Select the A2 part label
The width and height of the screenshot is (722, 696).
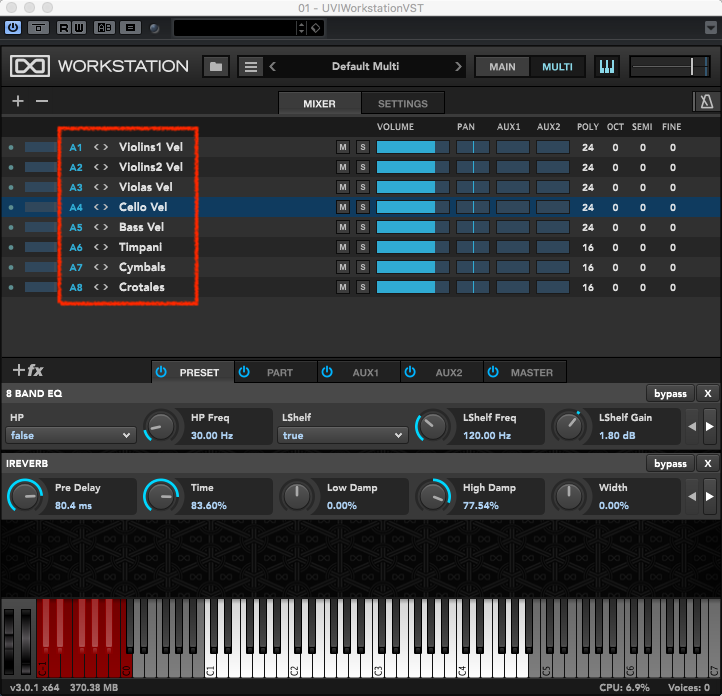pos(76,168)
